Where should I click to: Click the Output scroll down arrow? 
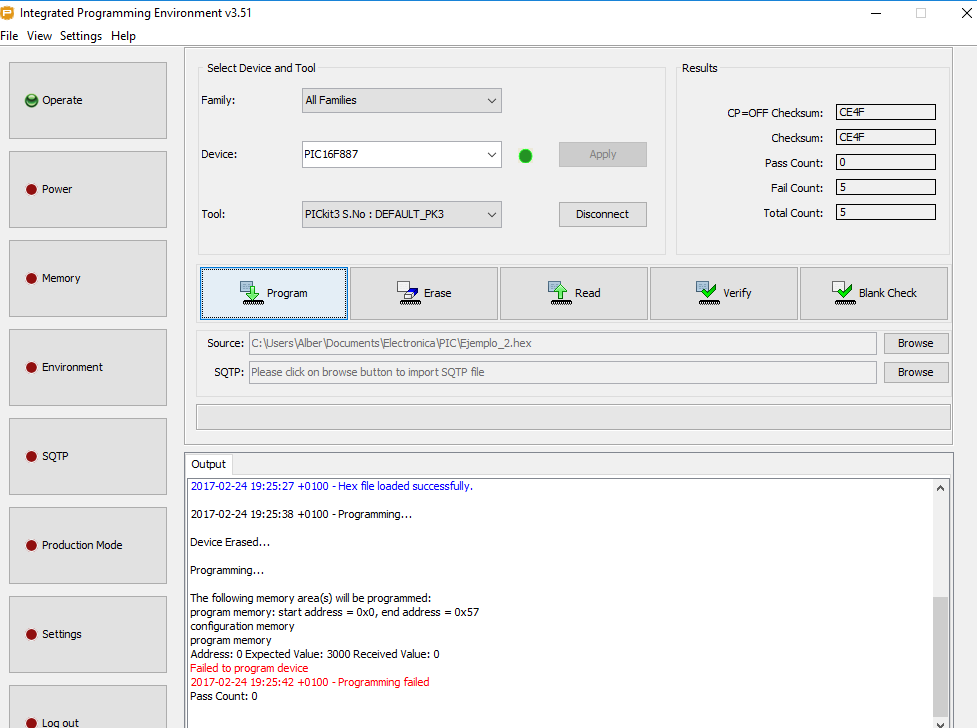pyautogui.click(x=940, y=724)
